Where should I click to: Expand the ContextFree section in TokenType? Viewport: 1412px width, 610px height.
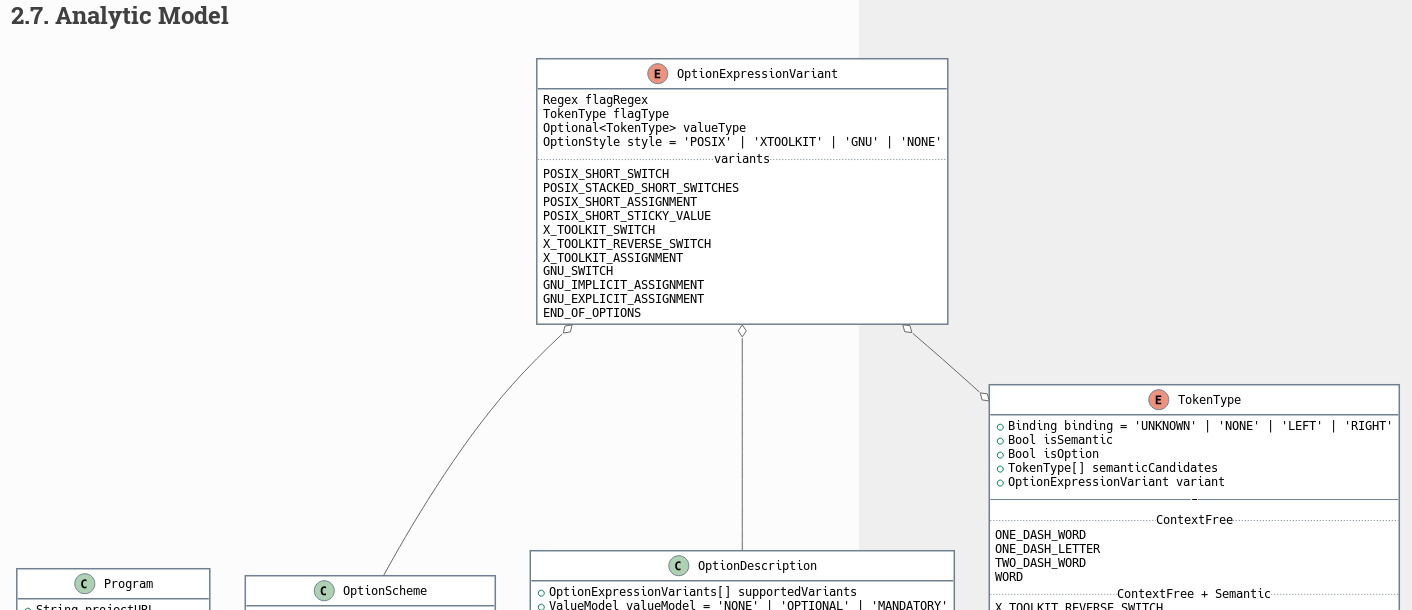pyautogui.click(x=1194, y=519)
